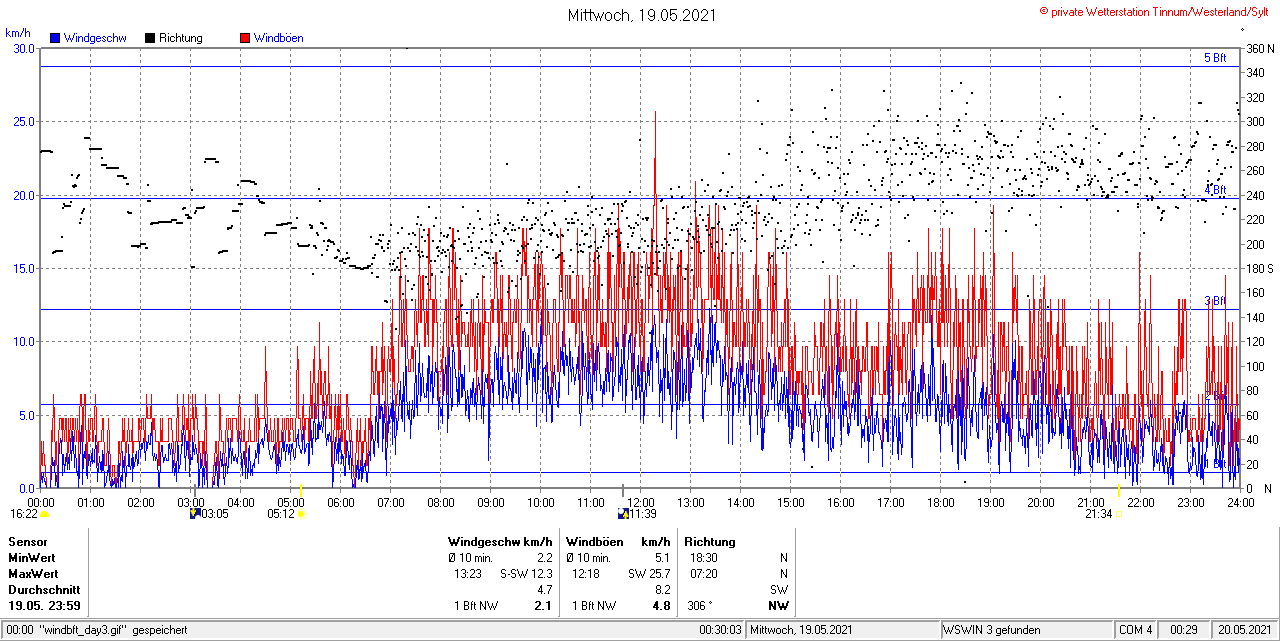Click the 13:23 max wind time
1280x641 pixels.
coord(467,574)
